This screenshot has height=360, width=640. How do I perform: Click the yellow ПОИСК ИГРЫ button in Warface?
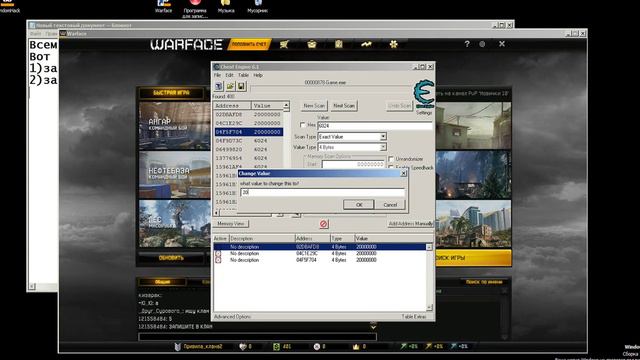click(x=473, y=258)
